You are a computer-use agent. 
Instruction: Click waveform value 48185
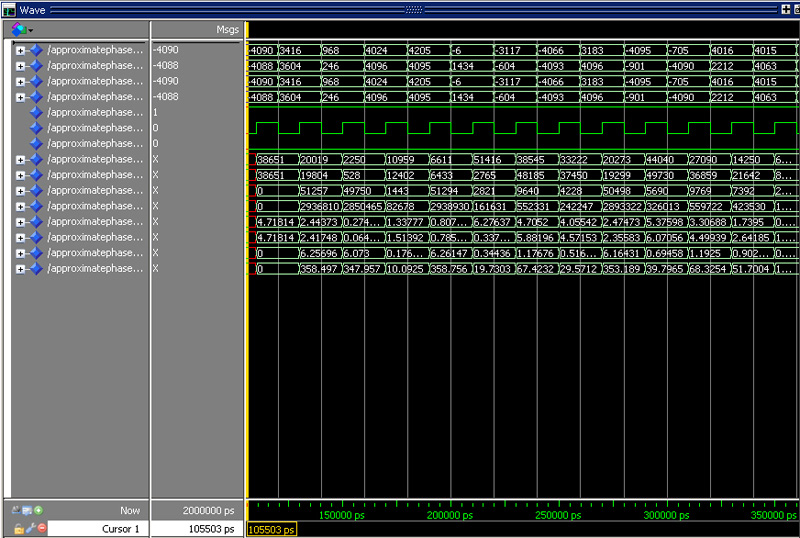(531, 175)
